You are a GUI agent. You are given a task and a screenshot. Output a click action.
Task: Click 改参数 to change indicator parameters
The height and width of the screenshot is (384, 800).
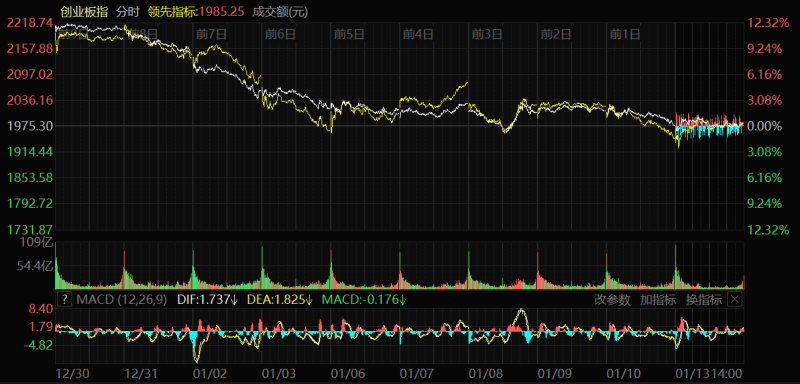coord(612,300)
